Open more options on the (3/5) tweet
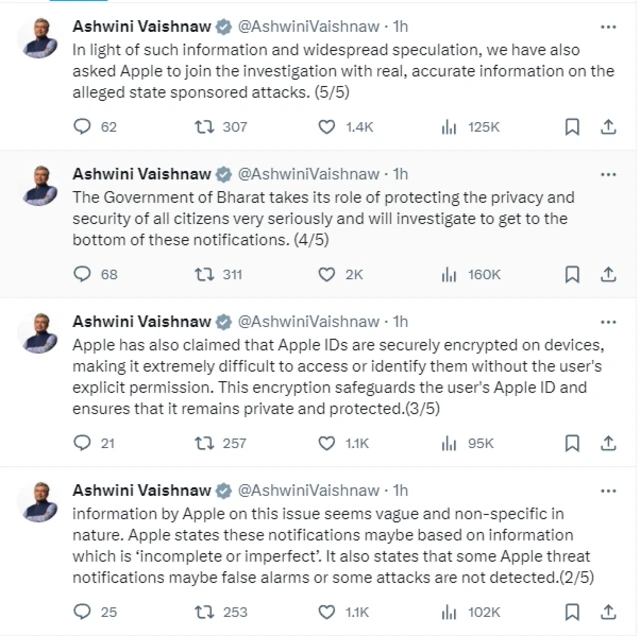640x636 pixels. (607, 321)
